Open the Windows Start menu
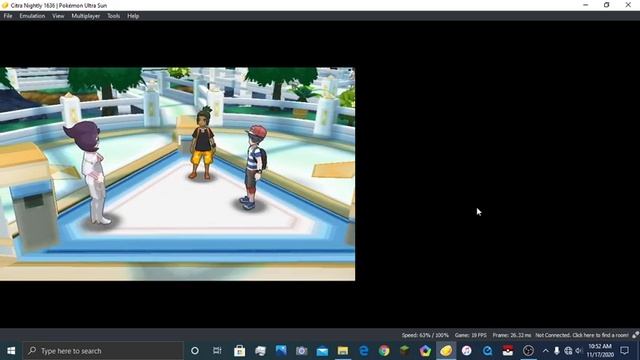Viewport: 640px width, 360px height. 11,351
